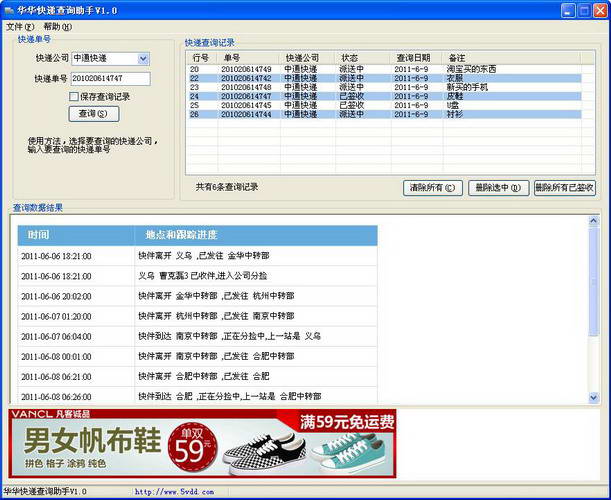Click the http://www.5vdd.com status bar link
Screen dimensions: 611x500
tap(174, 492)
